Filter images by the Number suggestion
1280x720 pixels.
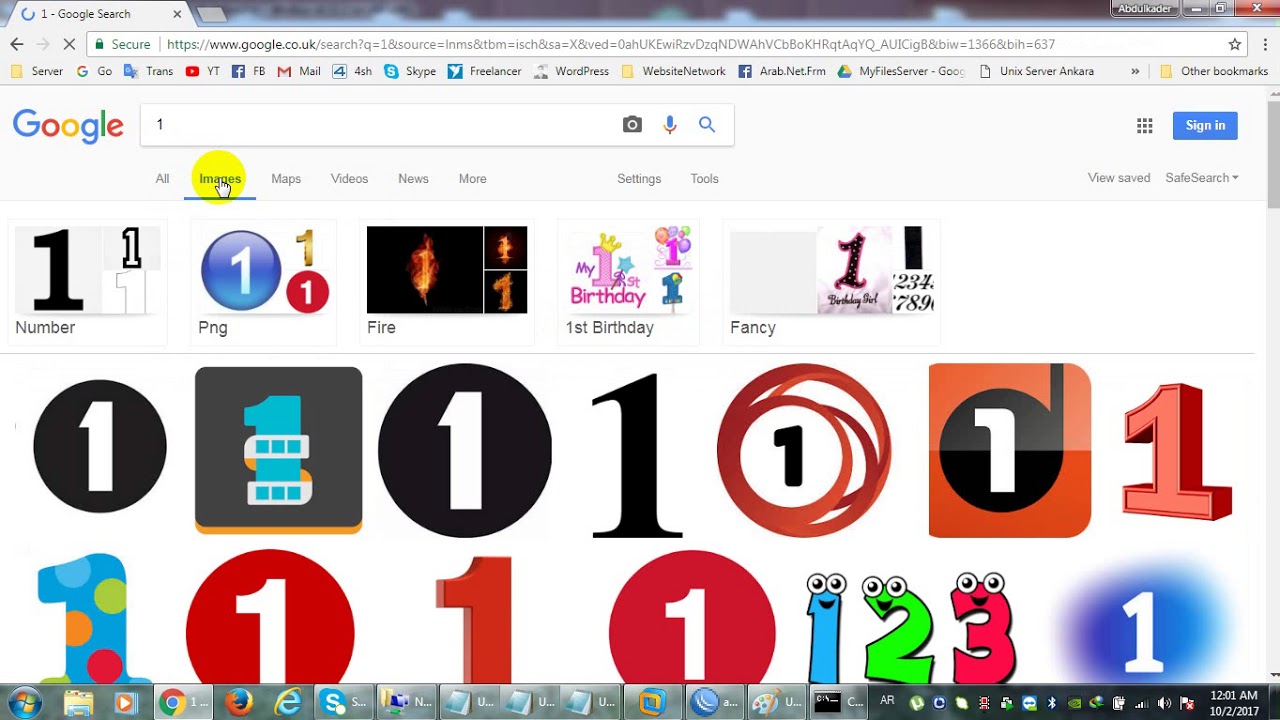(88, 283)
